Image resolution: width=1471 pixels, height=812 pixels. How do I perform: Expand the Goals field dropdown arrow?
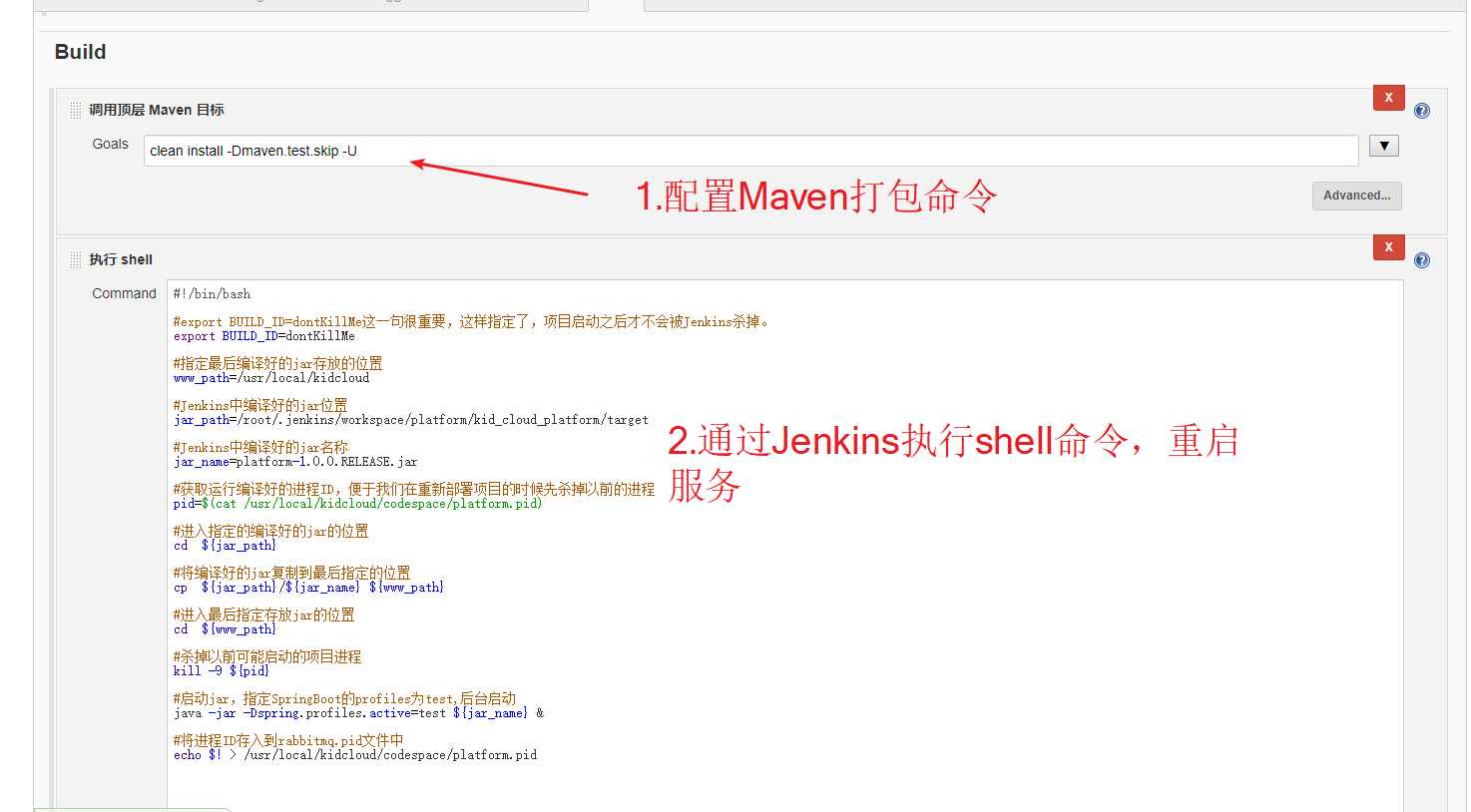[1383, 147]
